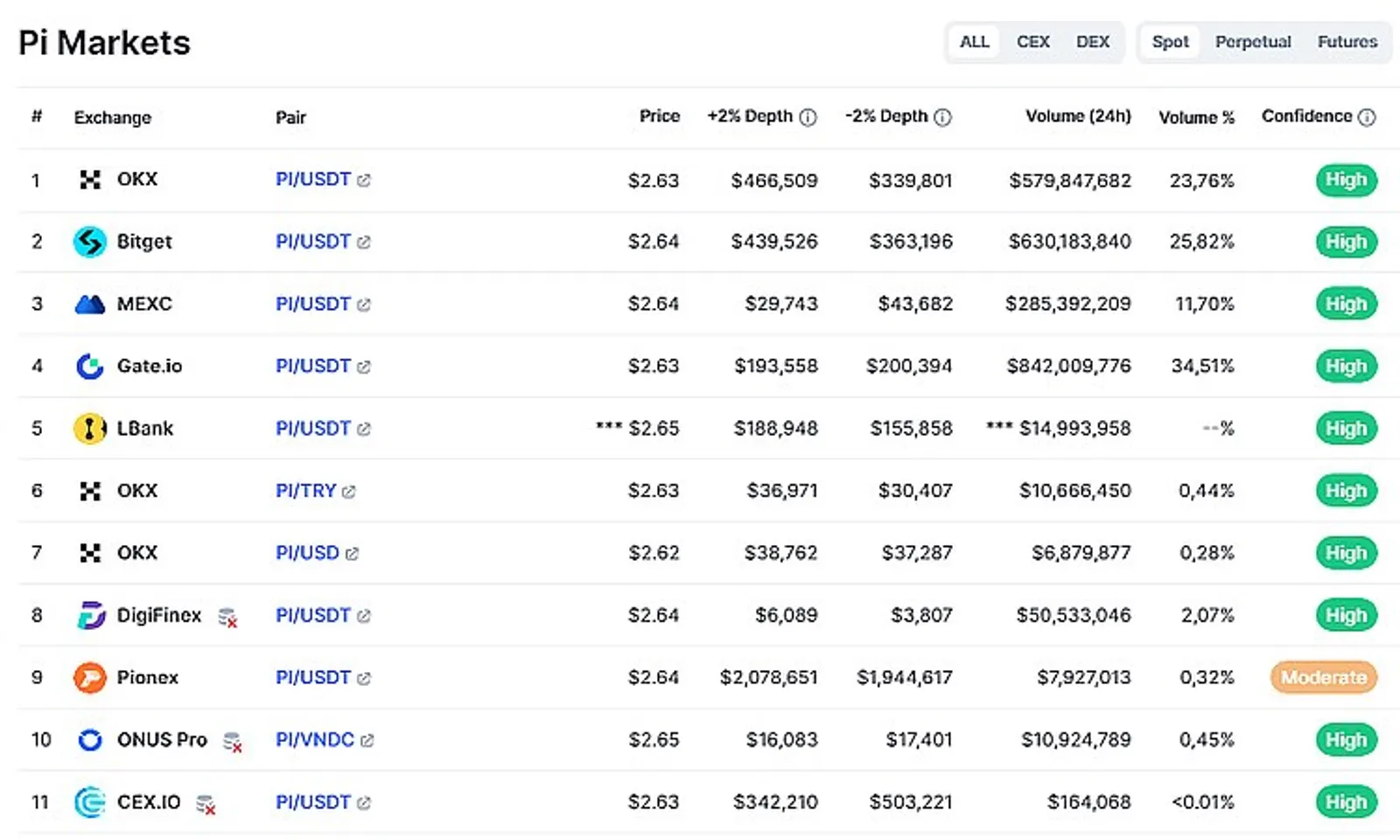Click the reserves warning icon next to ONUS Pro

232,742
